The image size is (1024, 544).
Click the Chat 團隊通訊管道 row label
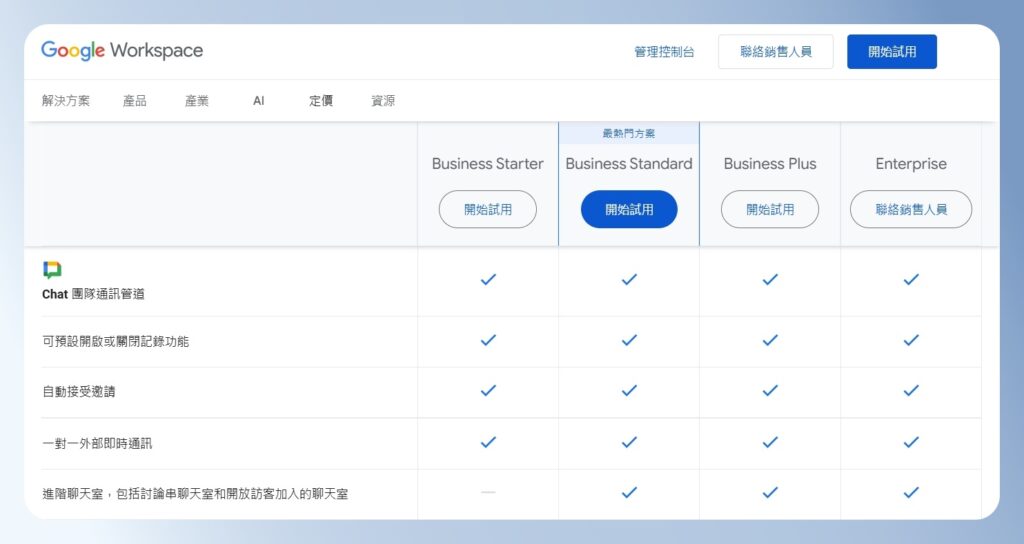pos(93,294)
